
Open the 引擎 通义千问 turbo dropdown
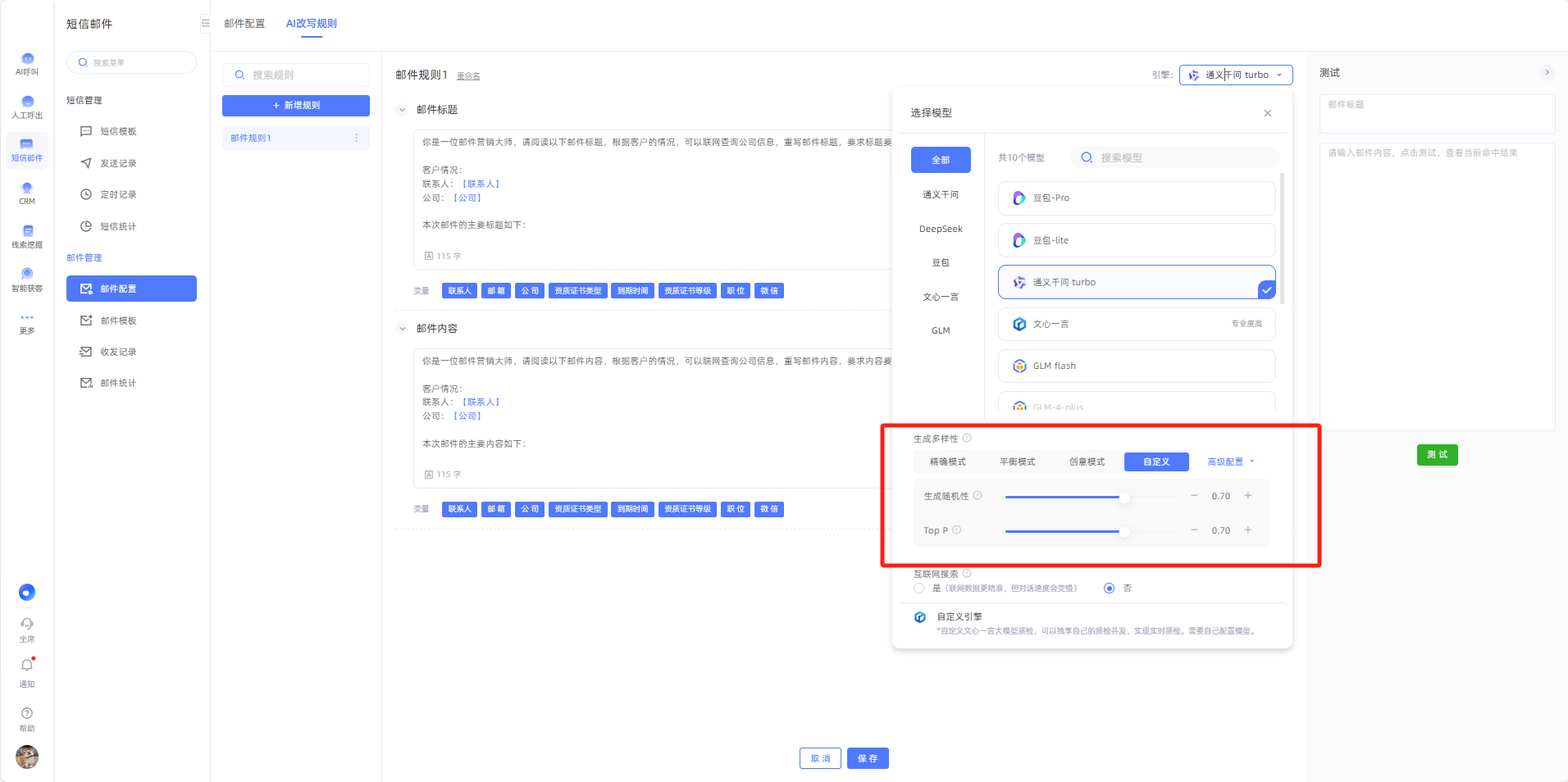[x=1236, y=75]
